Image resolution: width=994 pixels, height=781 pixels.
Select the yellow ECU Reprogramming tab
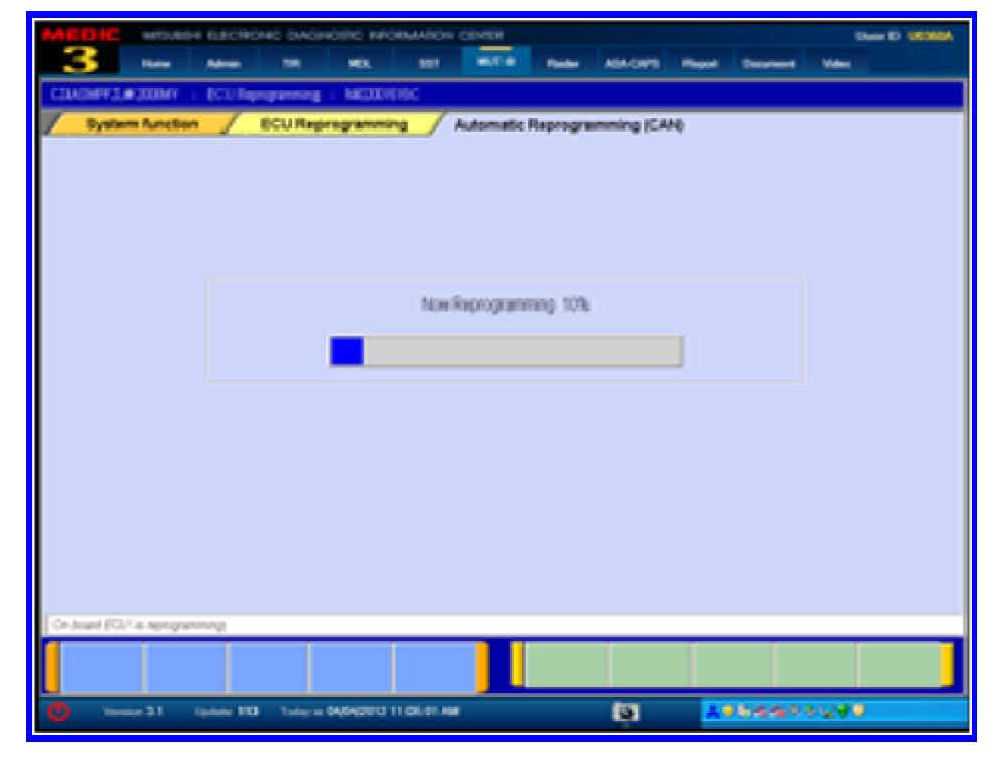pos(333,125)
